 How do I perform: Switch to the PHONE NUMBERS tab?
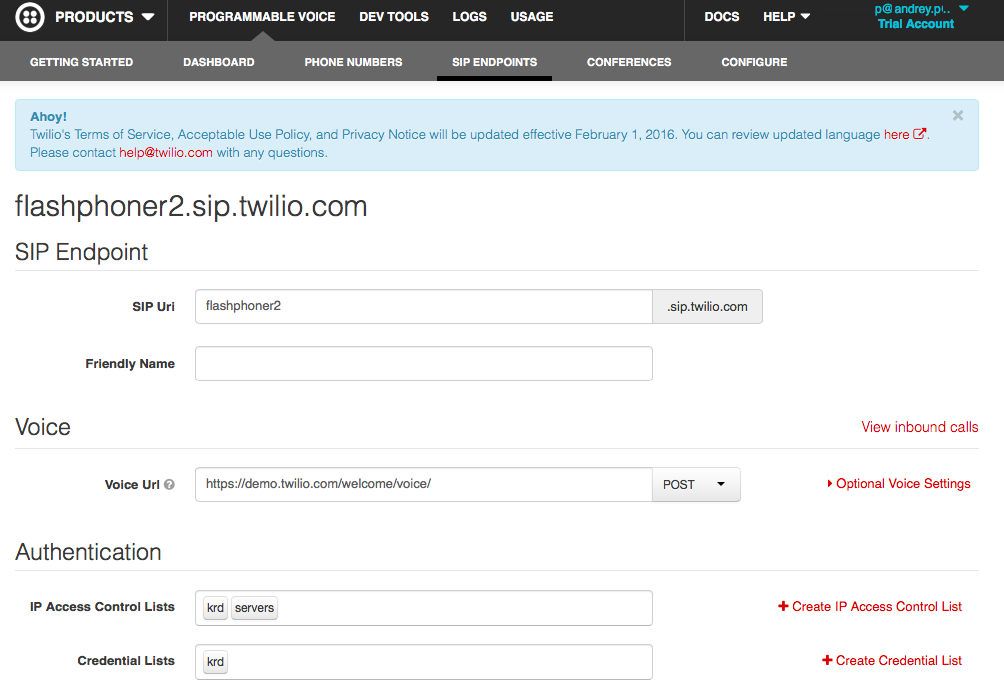click(353, 62)
